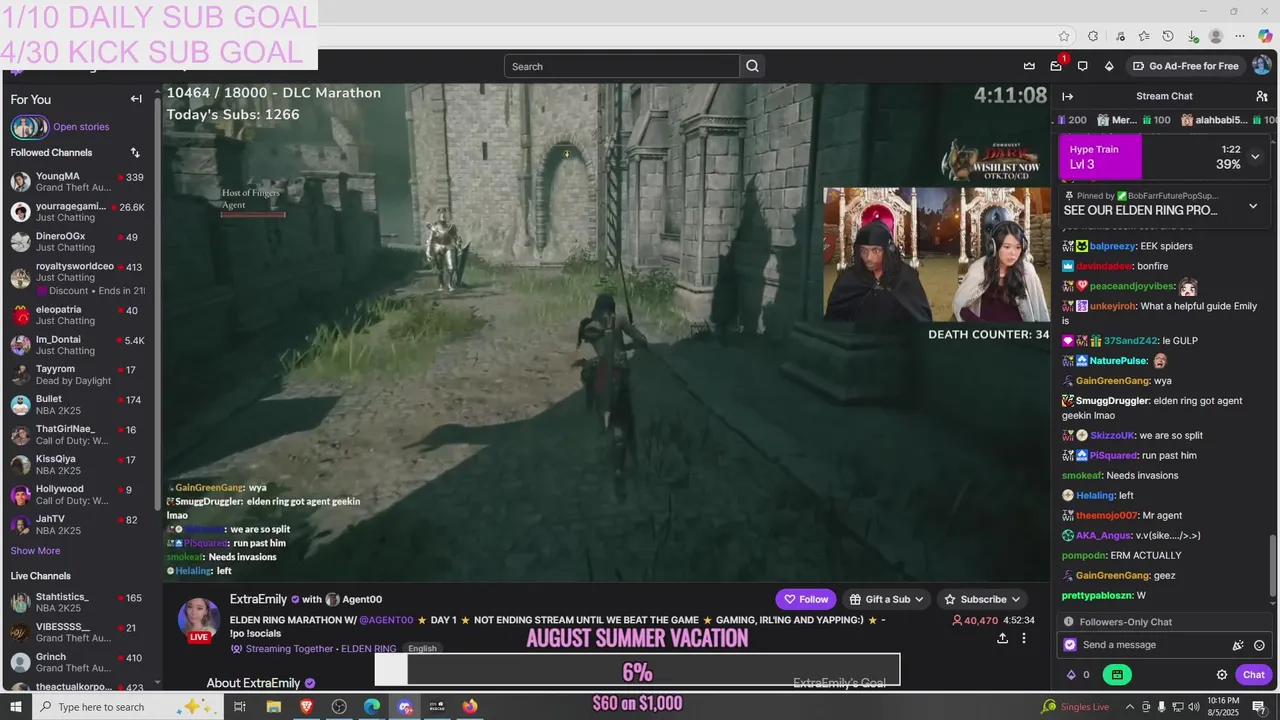Screen dimensions: 1280x720
Task: Open browser downloads icon
Action: (1193, 36)
